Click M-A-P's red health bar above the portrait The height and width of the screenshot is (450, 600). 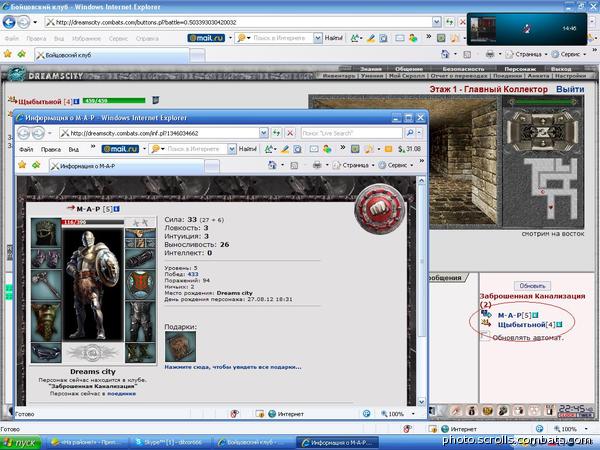coord(93,222)
